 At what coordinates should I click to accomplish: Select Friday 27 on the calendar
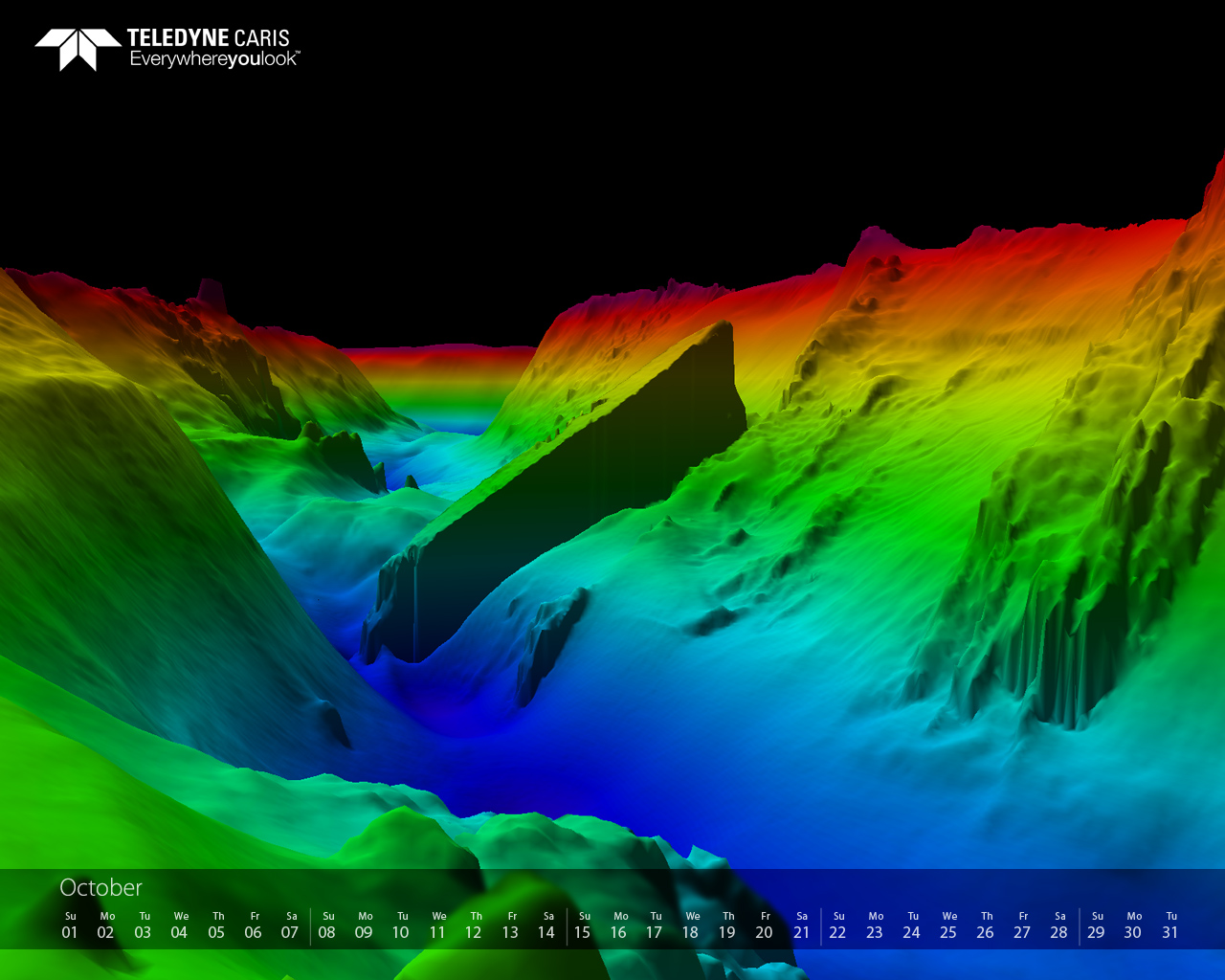tap(1022, 925)
